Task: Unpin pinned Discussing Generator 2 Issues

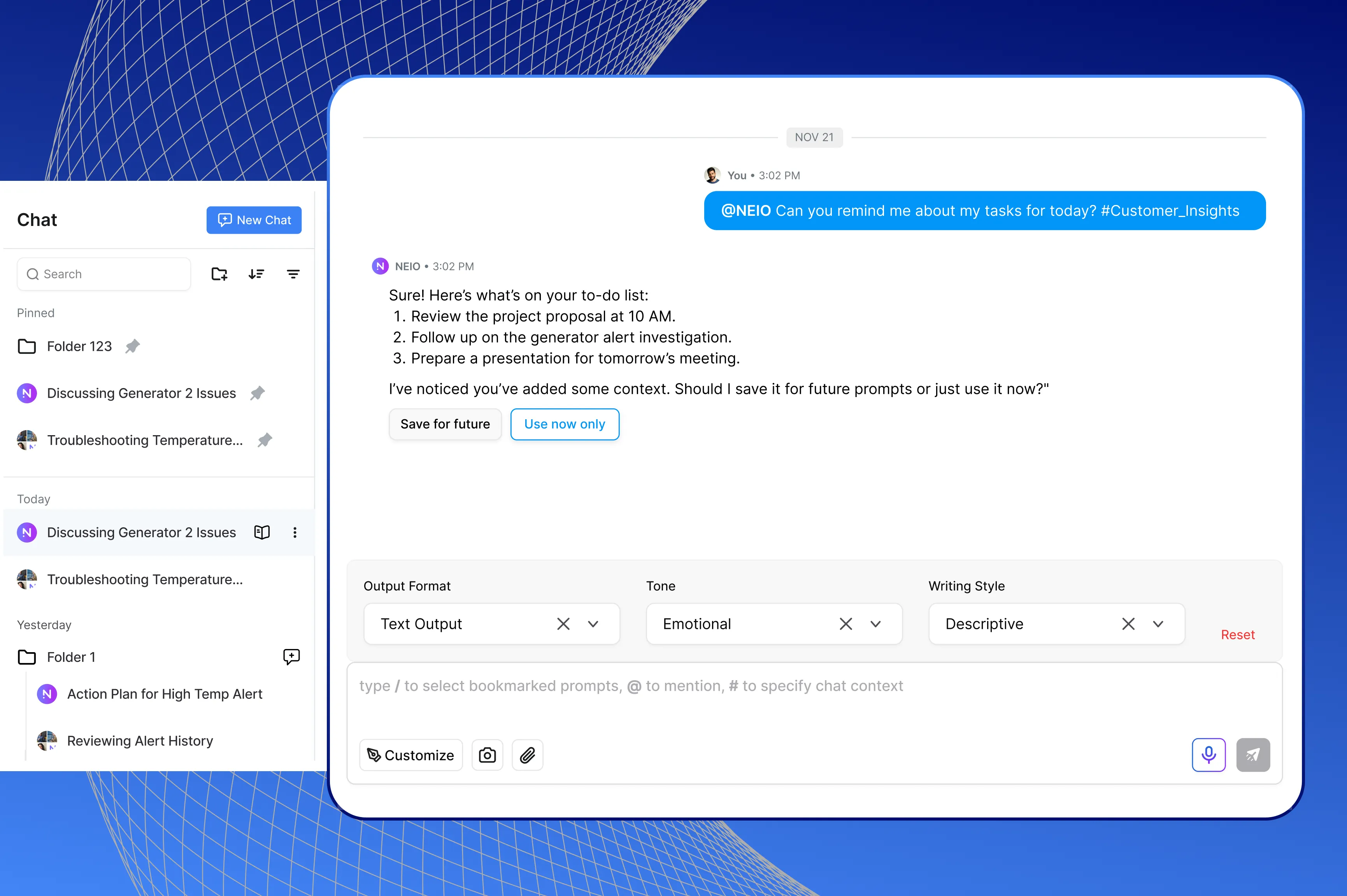Action: click(x=257, y=393)
